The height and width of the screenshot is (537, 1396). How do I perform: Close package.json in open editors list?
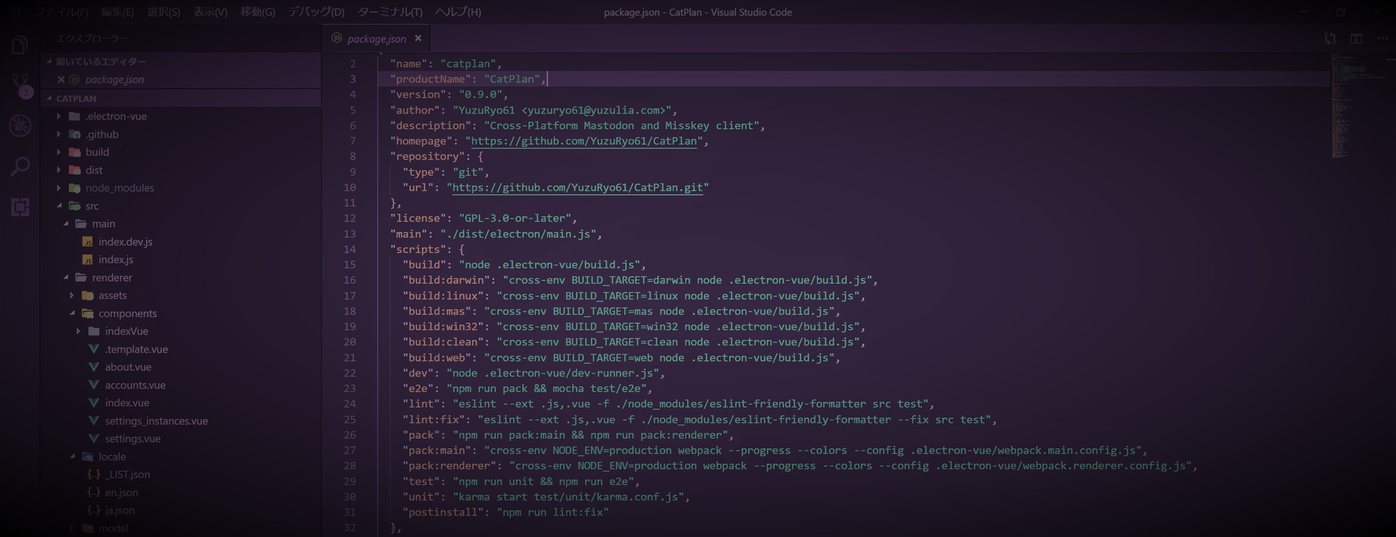61,80
